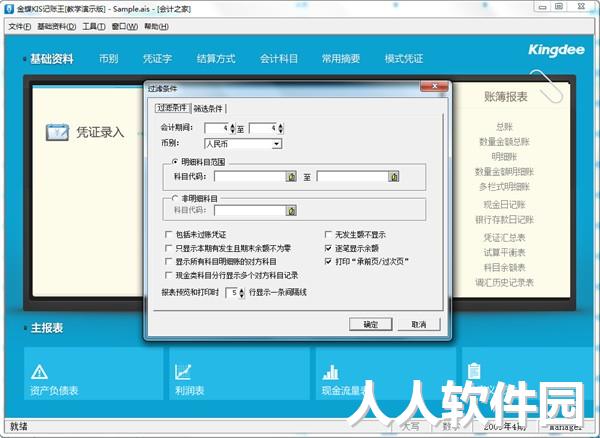
Task: Open the 总账 report link
Action: click(504, 127)
